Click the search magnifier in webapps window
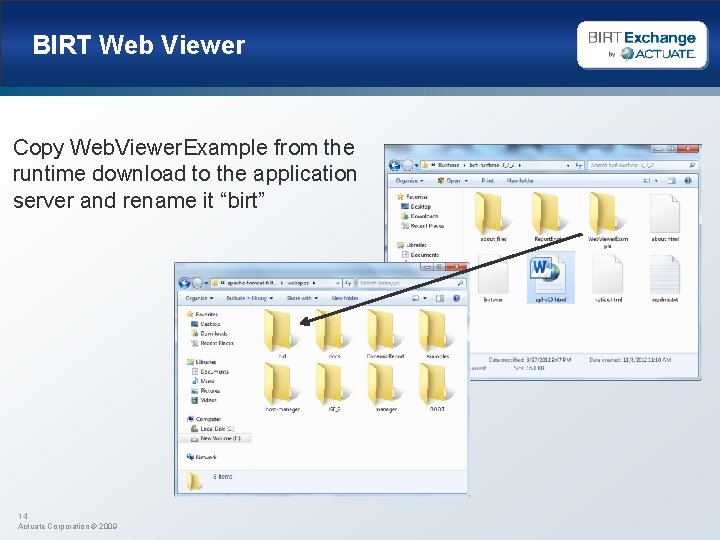 click(x=460, y=283)
